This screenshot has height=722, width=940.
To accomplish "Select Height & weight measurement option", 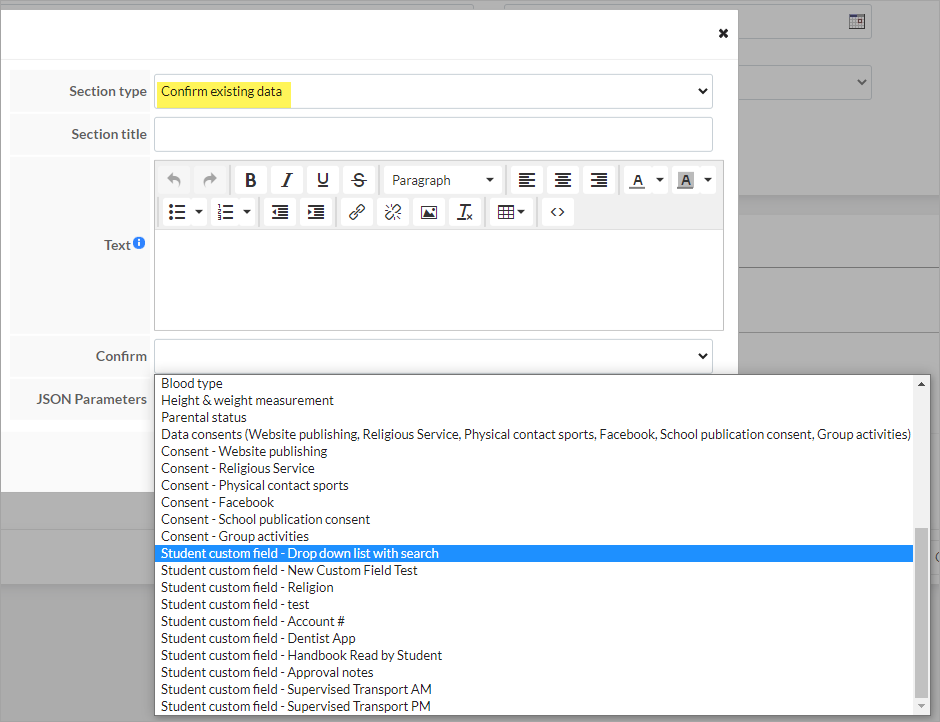I will coord(534,400).
